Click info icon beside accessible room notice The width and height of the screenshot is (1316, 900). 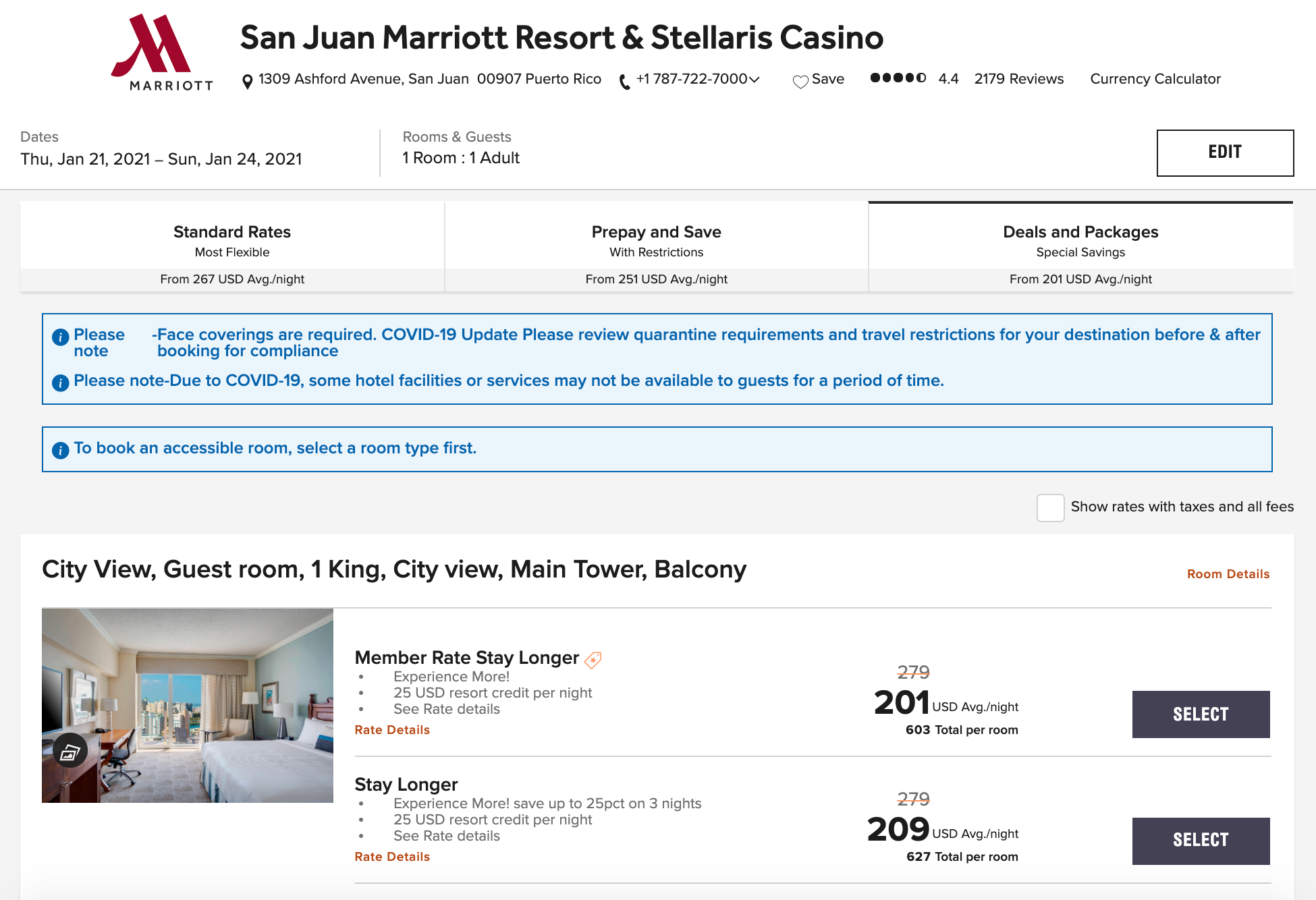point(60,450)
